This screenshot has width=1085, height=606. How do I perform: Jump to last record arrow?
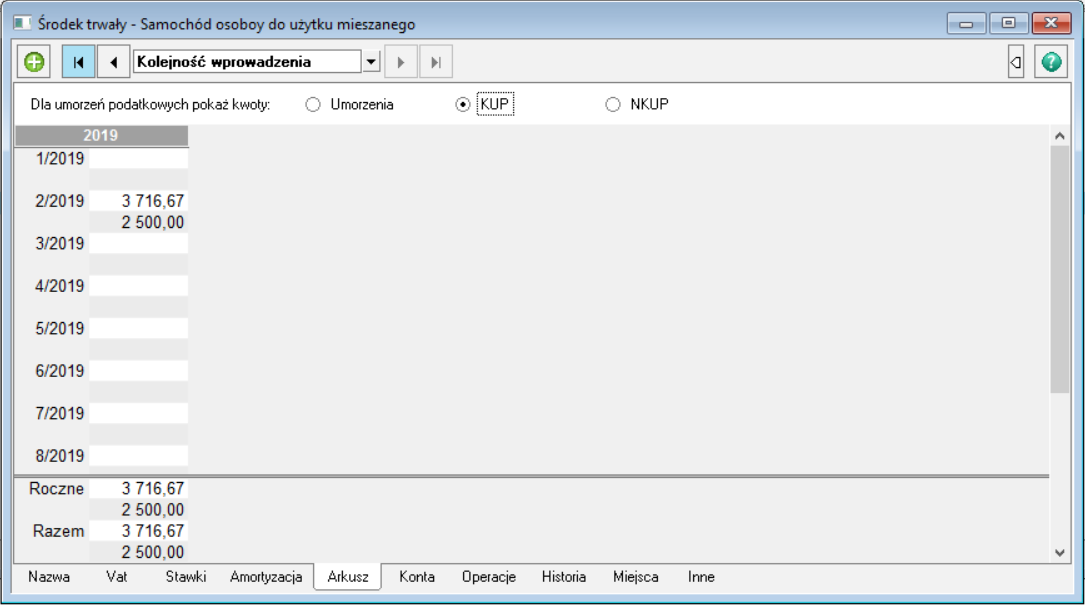[436, 62]
